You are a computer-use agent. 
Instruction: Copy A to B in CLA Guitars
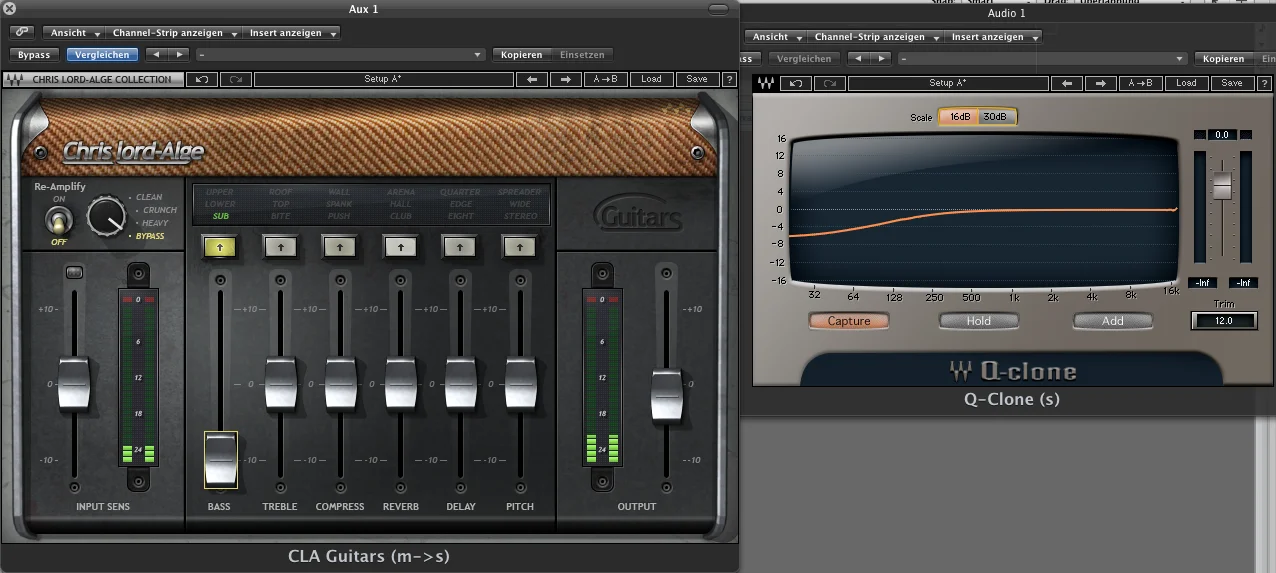pyautogui.click(x=605, y=79)
